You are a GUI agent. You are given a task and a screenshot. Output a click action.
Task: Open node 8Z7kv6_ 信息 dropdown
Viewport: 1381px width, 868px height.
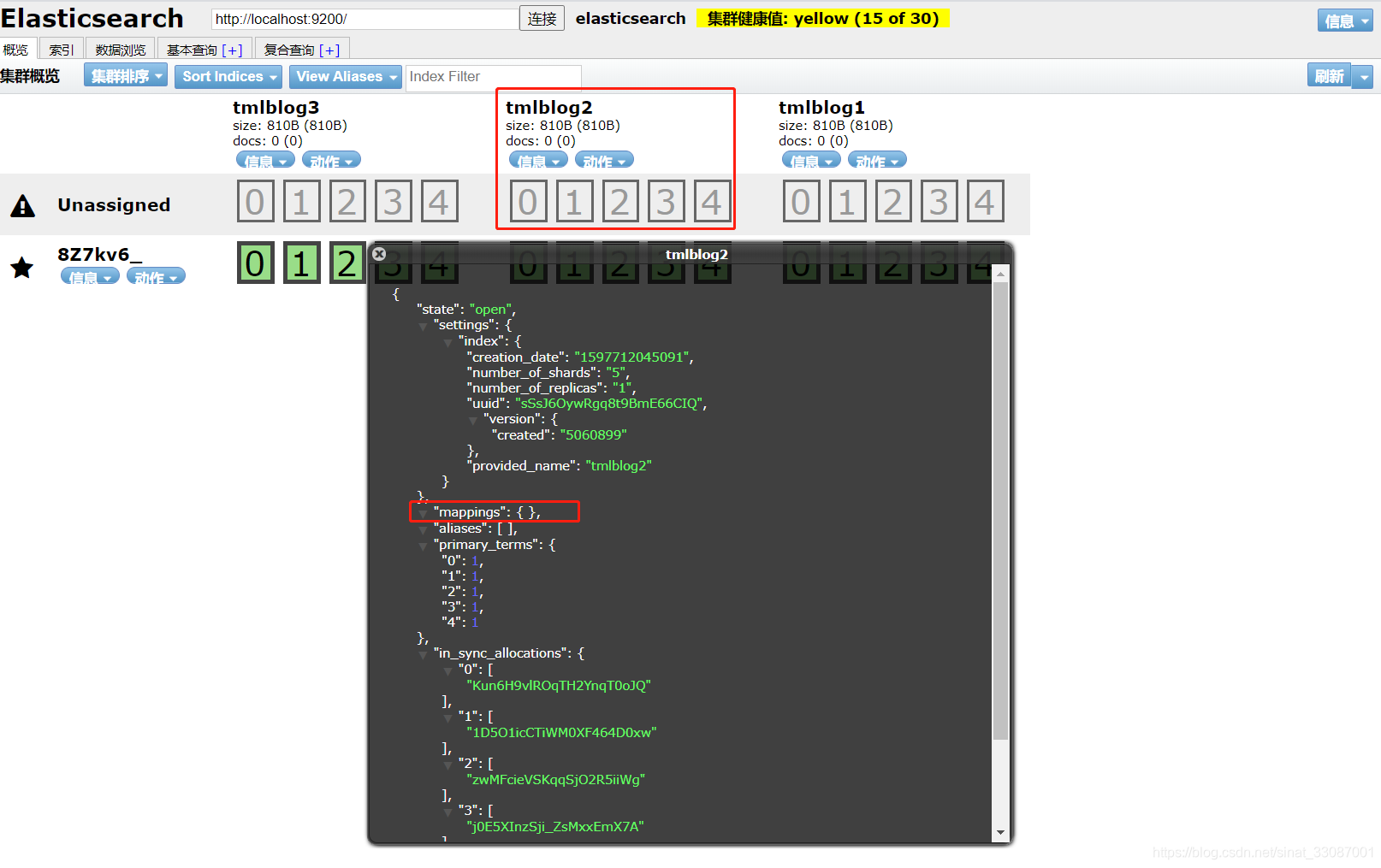pos(90,276)
